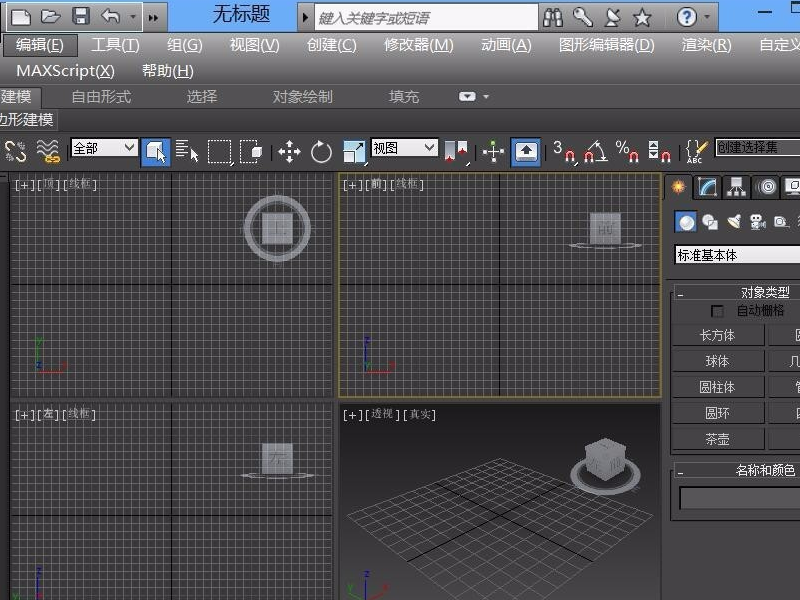
Task: Open the 视图 reference coordinate dropdown
Action: (x=405, y=148)
